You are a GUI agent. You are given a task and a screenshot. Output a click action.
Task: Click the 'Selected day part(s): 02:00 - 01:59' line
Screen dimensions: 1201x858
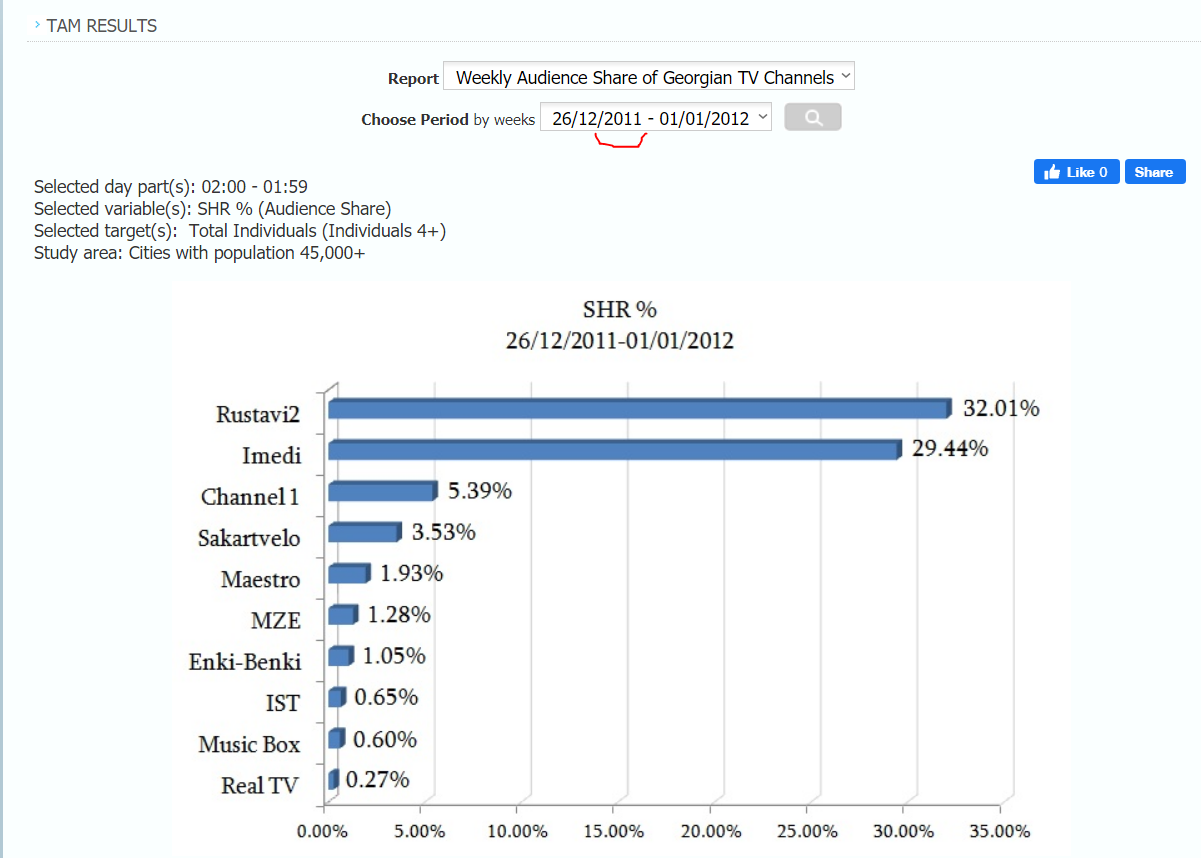[170, 187]
